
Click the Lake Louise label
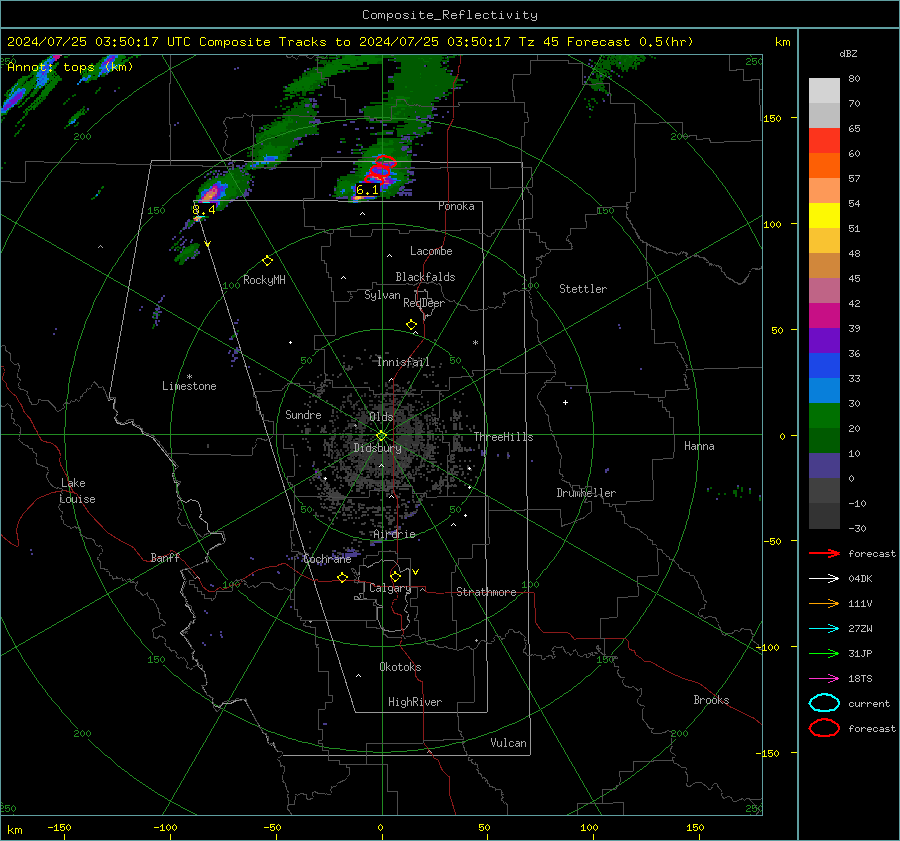77,491
